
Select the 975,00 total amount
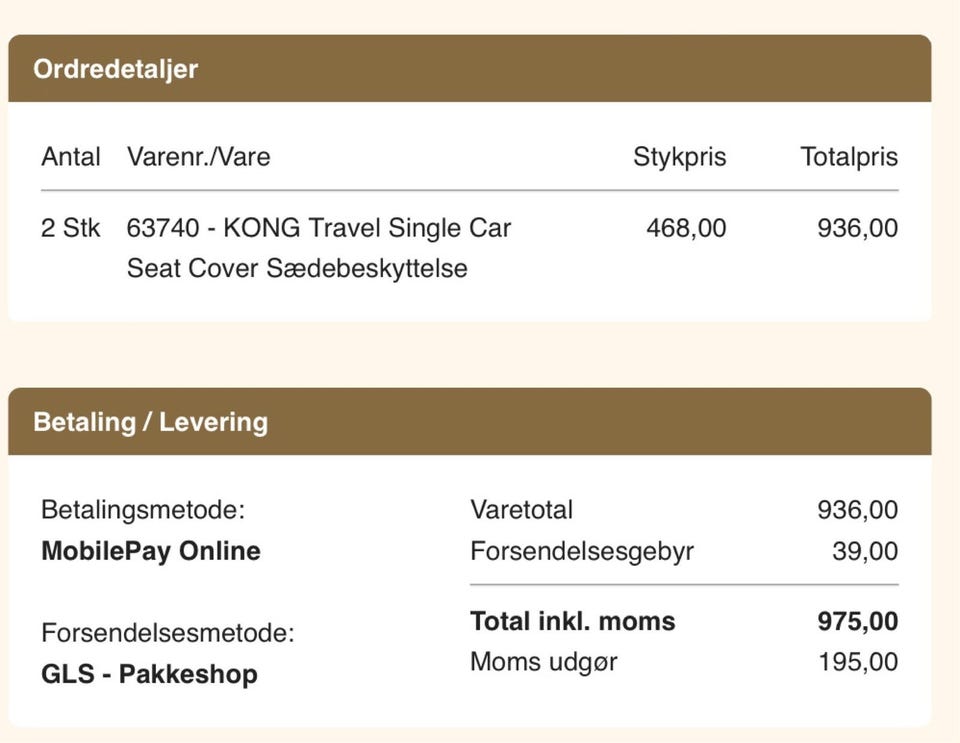point(858,621)
